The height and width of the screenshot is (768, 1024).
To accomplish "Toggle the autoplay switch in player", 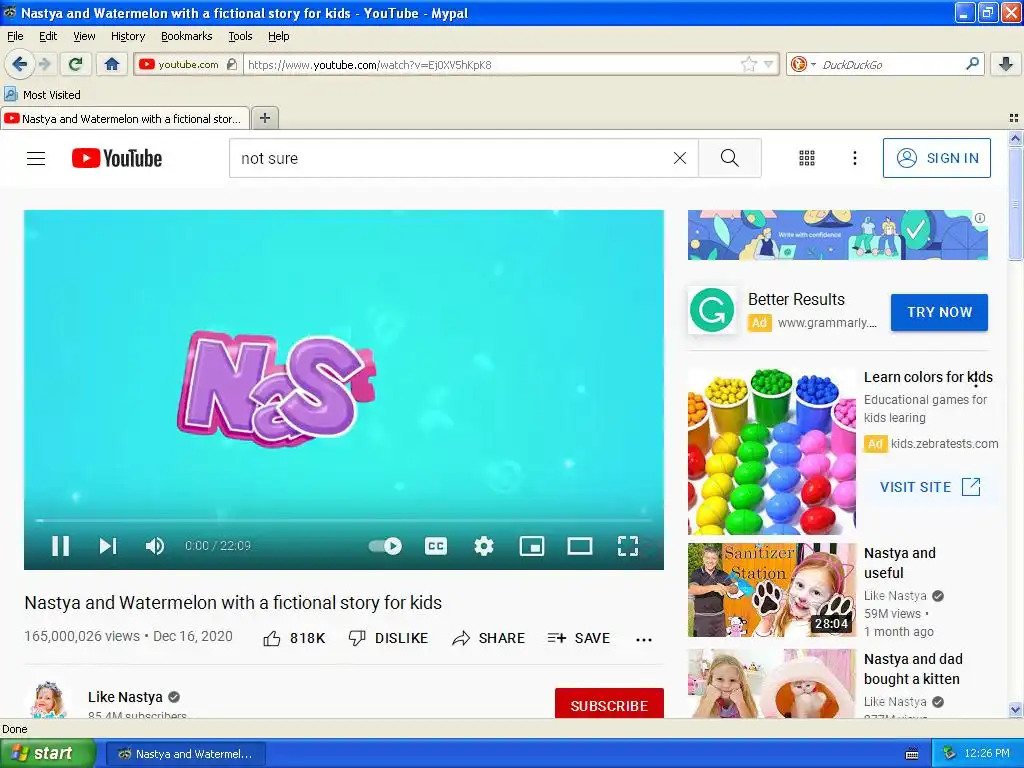I will (x=385, y=546).
